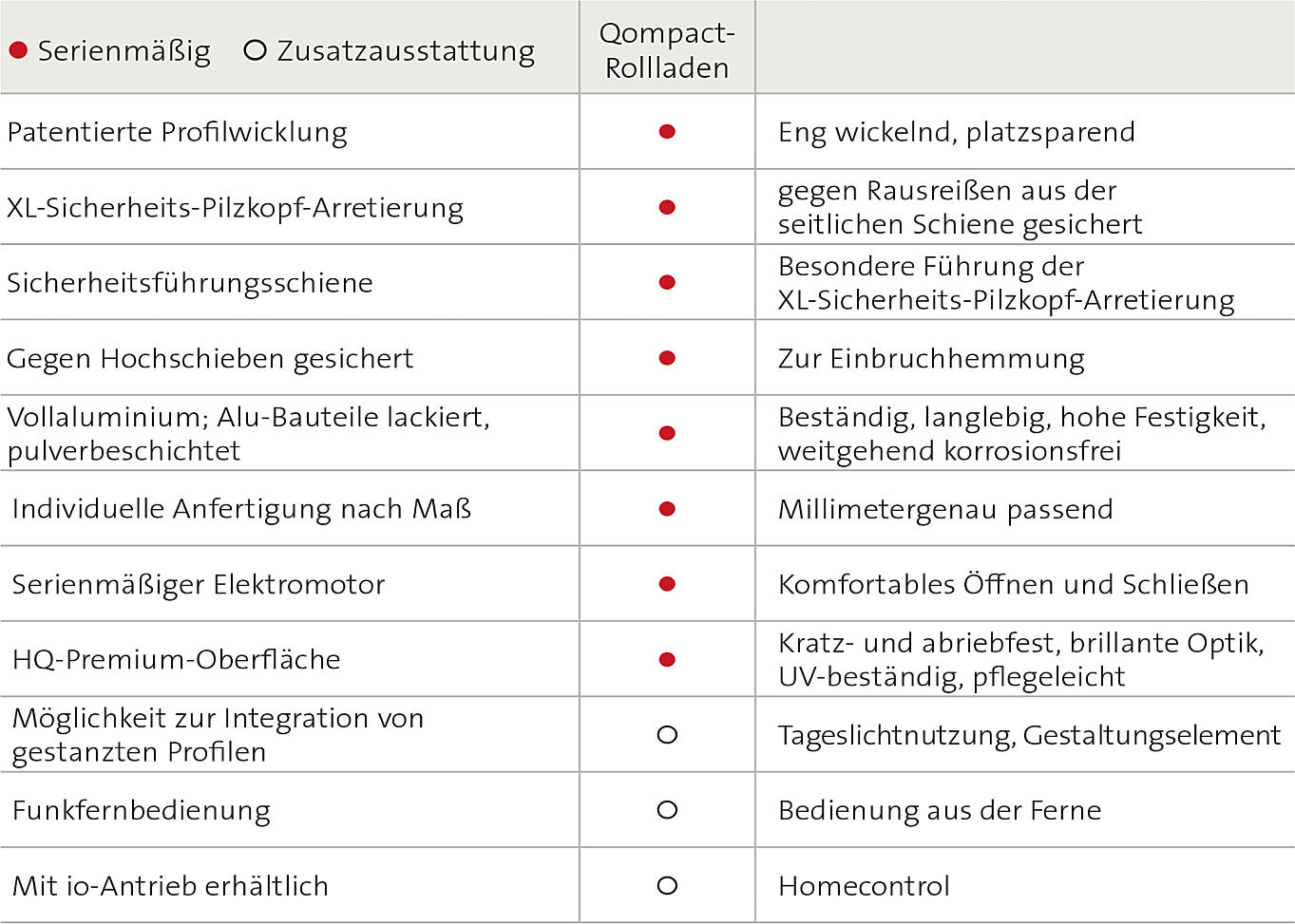This screenshot has width=1295, height=924.
Task: Click red dot for XL-Sicherheits-Pilzkopf-Arretierung row
Action: [x=667, y=207]
